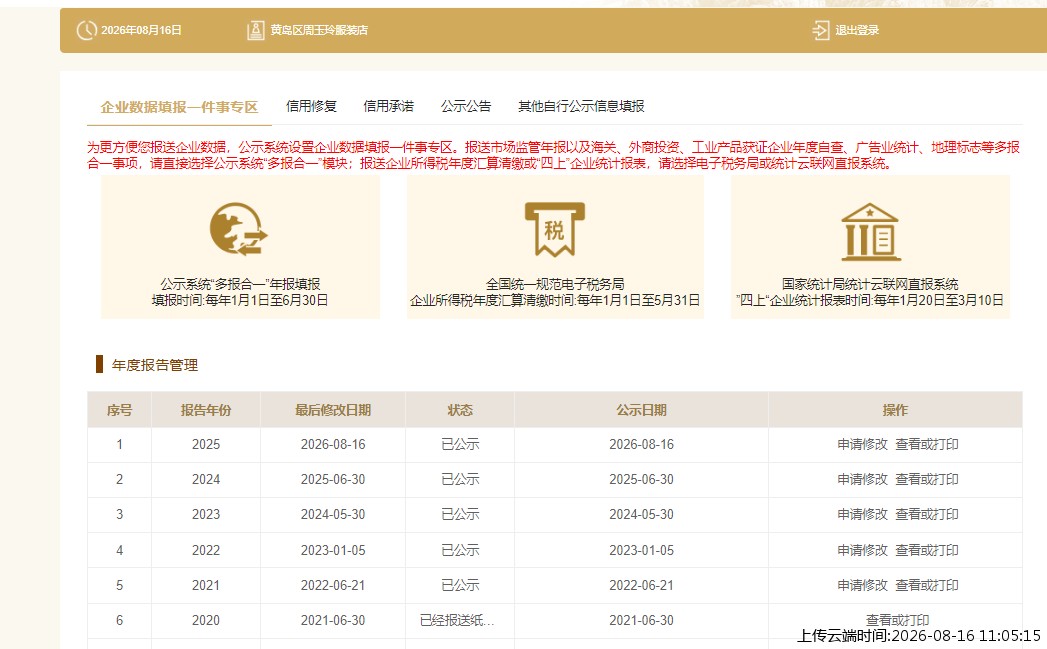
Task: Click 申请修改 for report year 2021
Action: coord(862,586)
